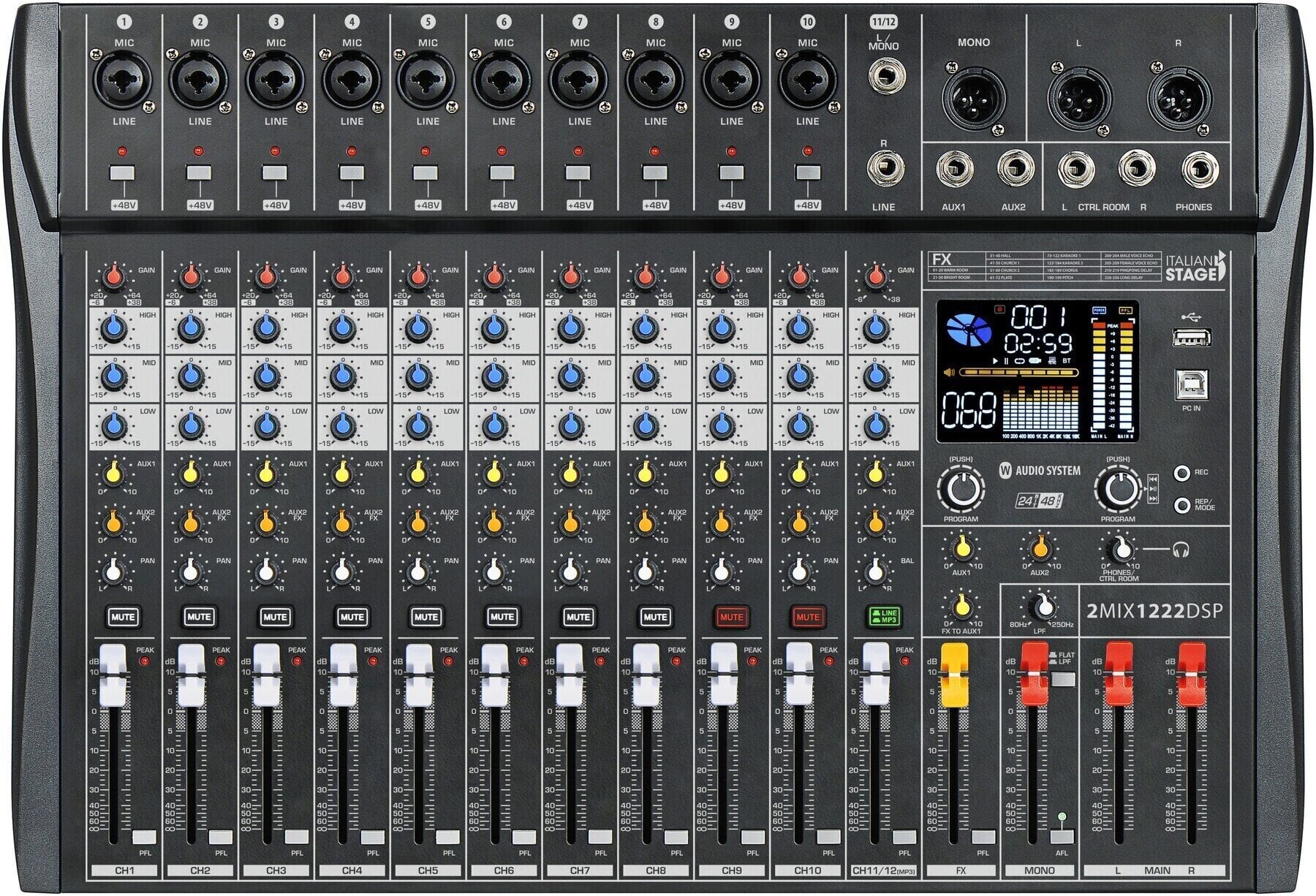Viewport: 1316px width, 896px height.
Task: Click the FX TO AUX1 knob
Action: 961,606
